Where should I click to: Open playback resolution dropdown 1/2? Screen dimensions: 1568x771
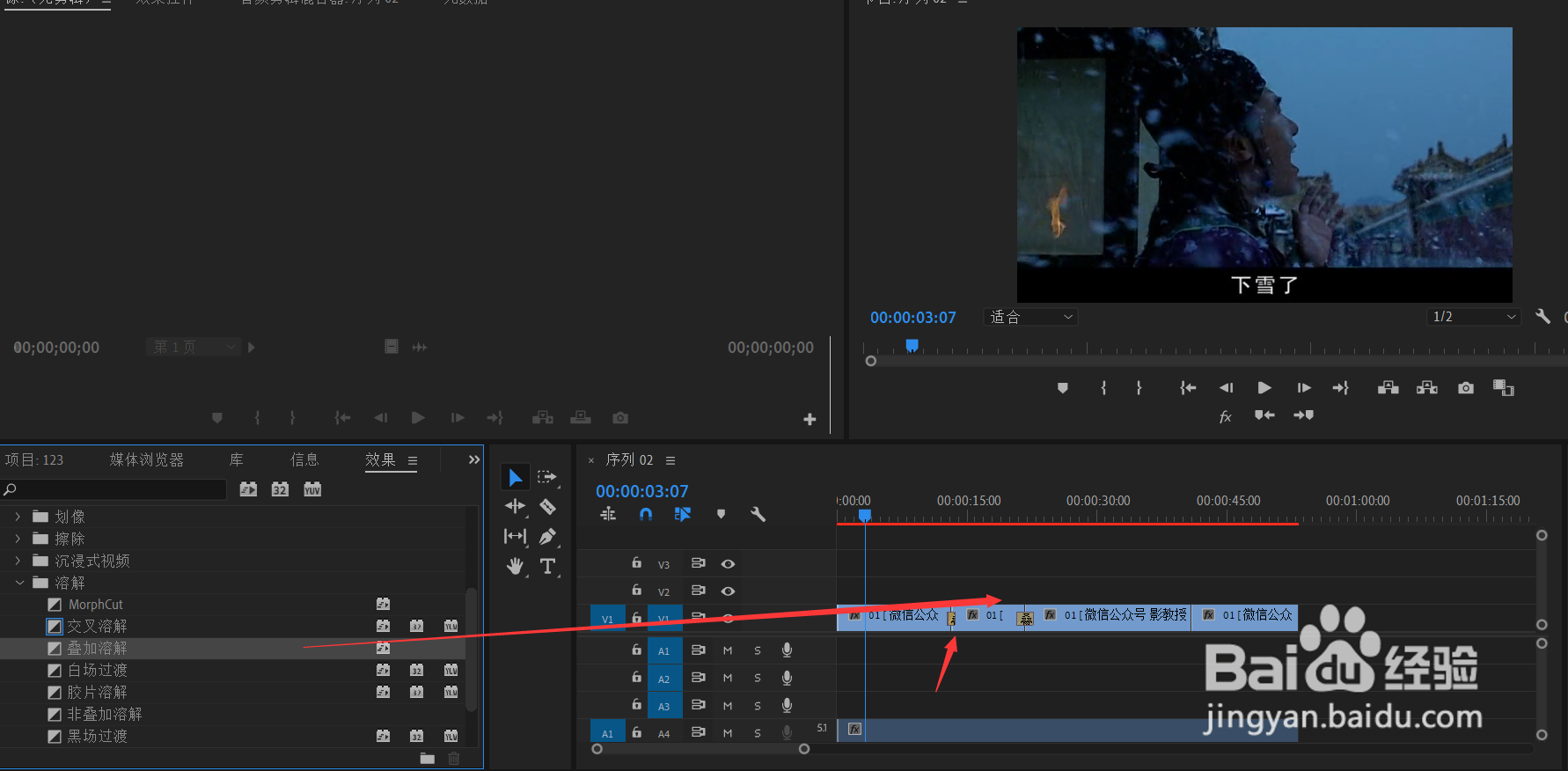tap(1474, 317)
